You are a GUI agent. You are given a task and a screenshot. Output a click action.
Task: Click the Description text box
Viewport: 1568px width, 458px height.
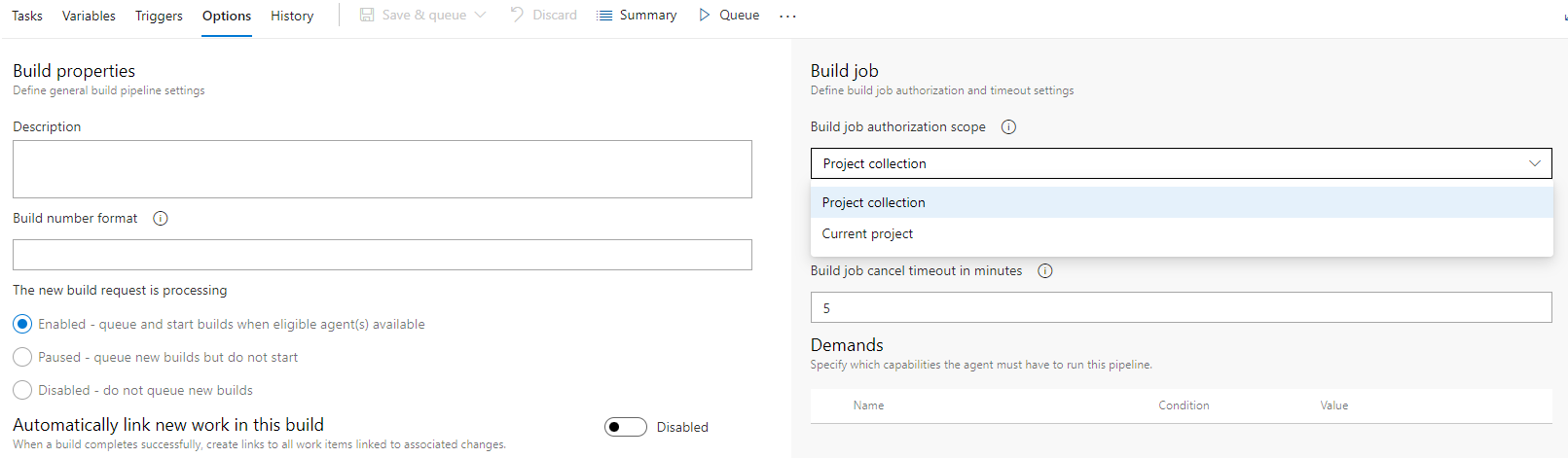point(382,169)
